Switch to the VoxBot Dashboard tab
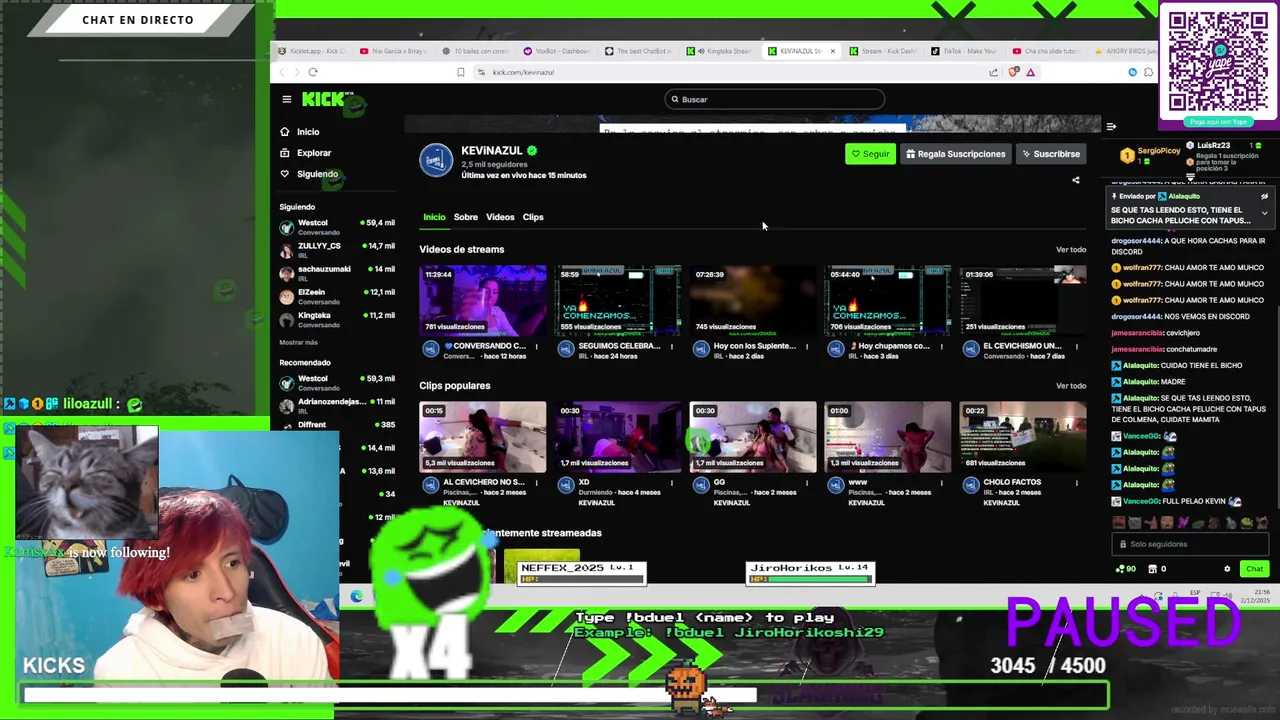 pyautogui.click(x=558, y=51)
